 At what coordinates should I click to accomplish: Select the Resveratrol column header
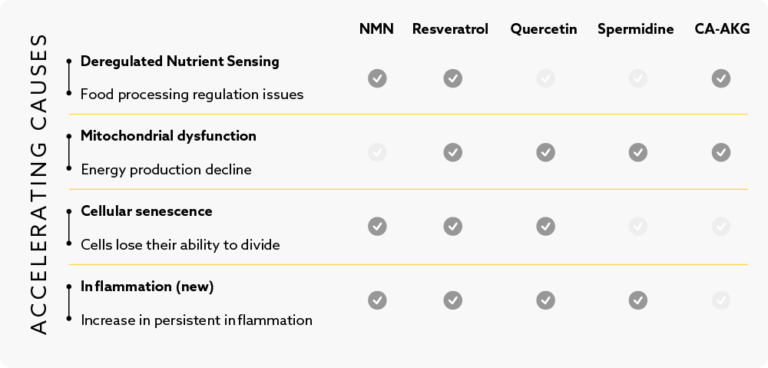click(450, 29)
